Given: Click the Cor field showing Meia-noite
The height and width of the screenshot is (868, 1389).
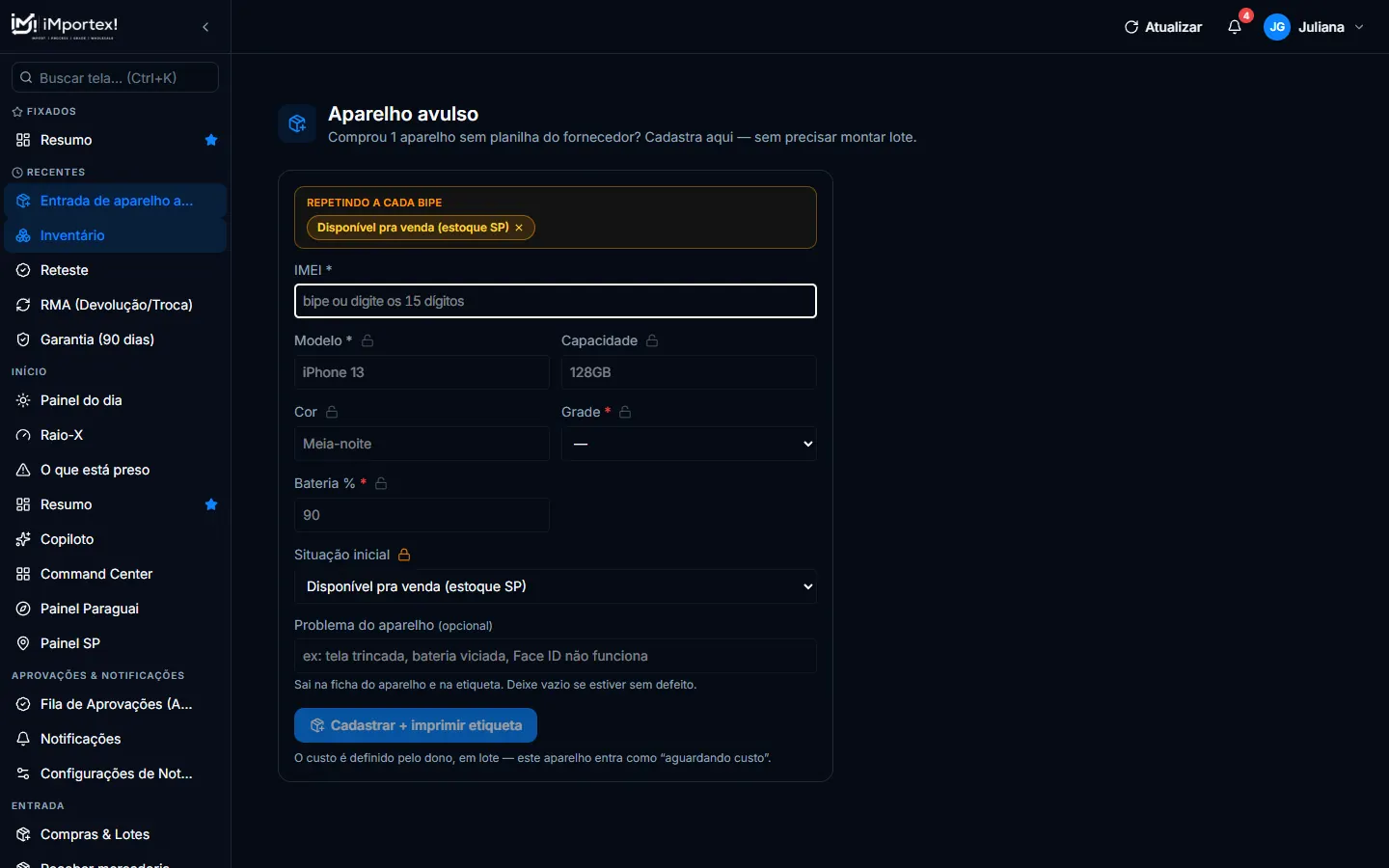Looking at the screenshot, I should pyautogui.click(x=422, y=444).
